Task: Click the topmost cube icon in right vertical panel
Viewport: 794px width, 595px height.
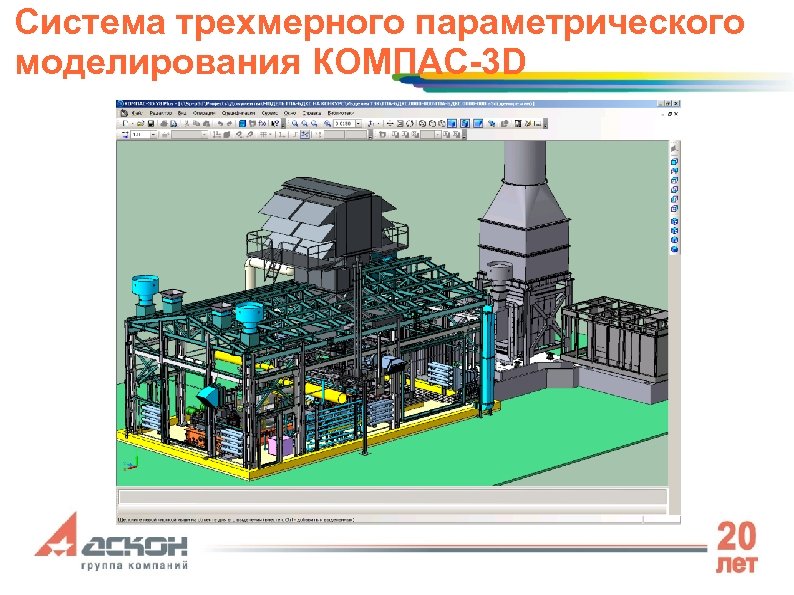Action: (x=674, y=162)
